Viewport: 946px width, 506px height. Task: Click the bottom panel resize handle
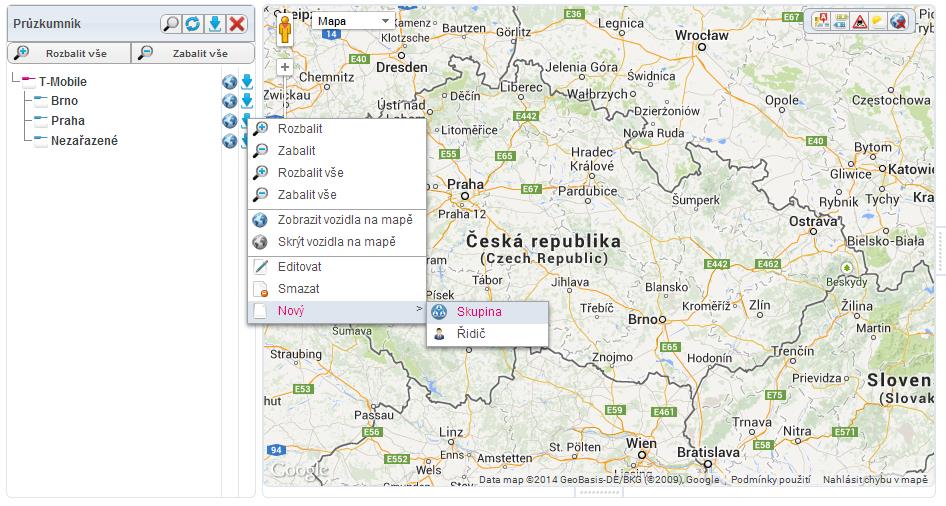pyautogui.click(x=598, y=492)
